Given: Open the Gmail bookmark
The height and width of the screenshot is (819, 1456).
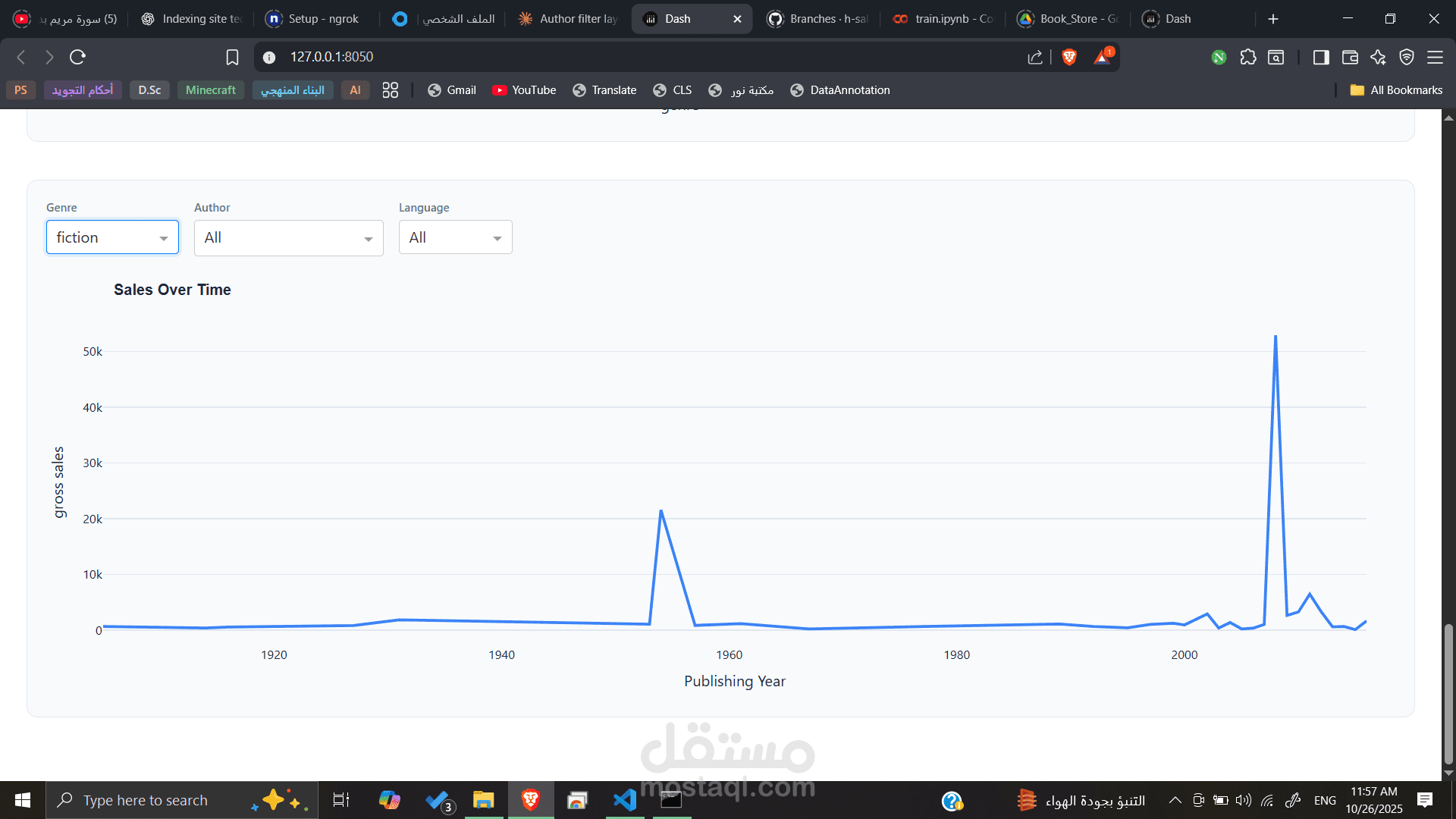Looking at the screenshot, I should point(452,90).
